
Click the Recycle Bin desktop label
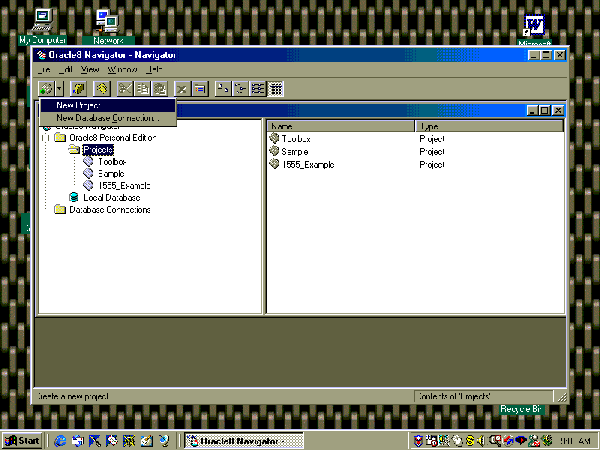pos(521,409)
